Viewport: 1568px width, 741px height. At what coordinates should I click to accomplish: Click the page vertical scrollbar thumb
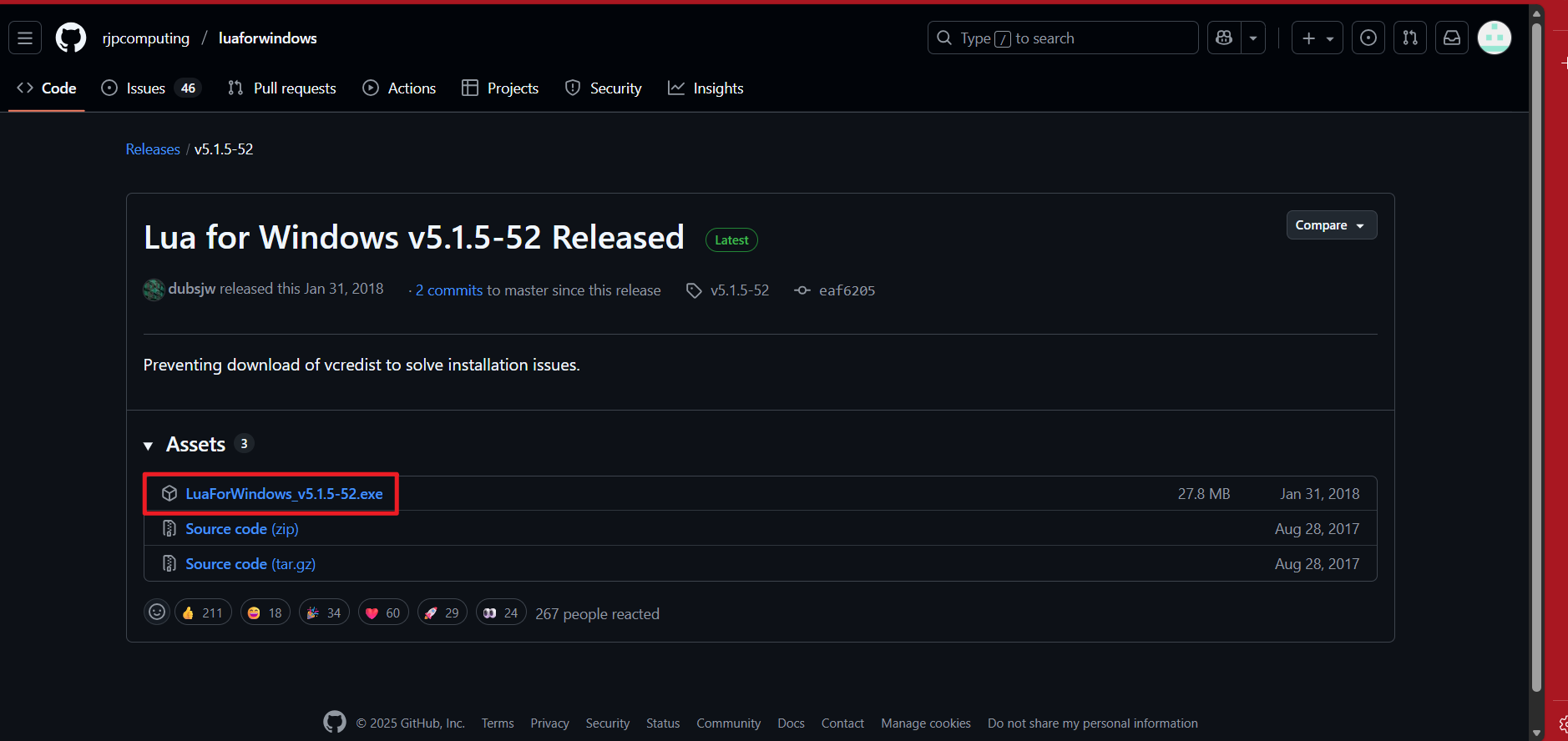[x=1536, y=357]
